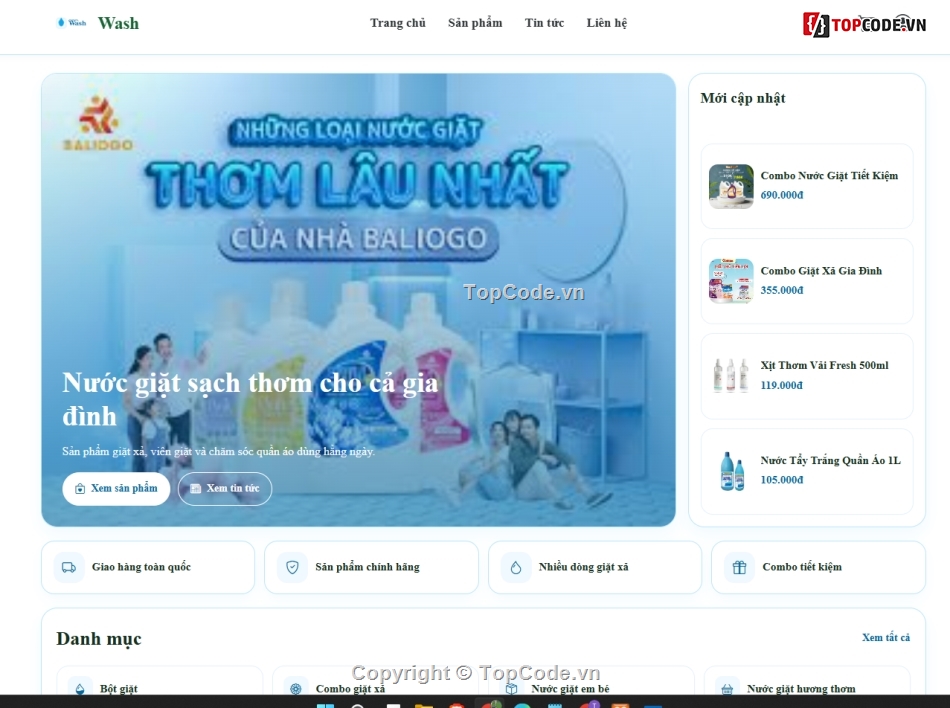Open the Tin tức menu item
This screenshot has width=950, height=708.
(x=544, y=23)
